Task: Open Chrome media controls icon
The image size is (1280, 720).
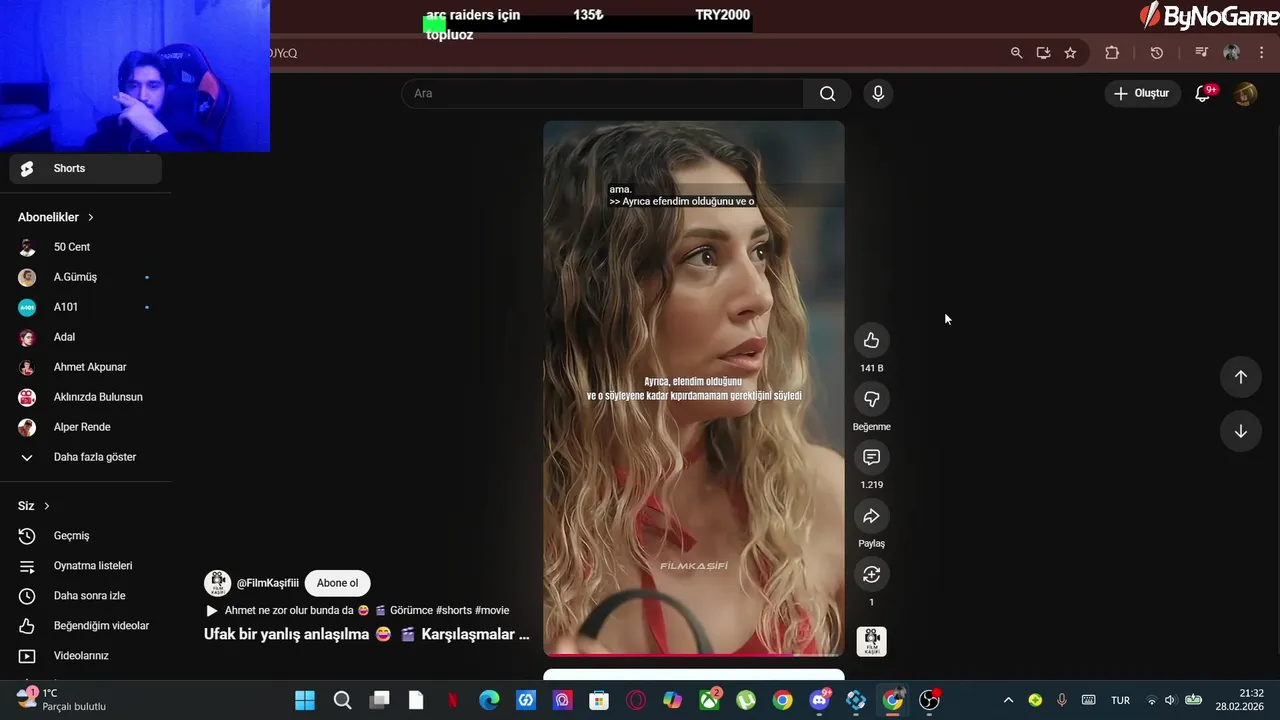Action: click(1202, 53)
